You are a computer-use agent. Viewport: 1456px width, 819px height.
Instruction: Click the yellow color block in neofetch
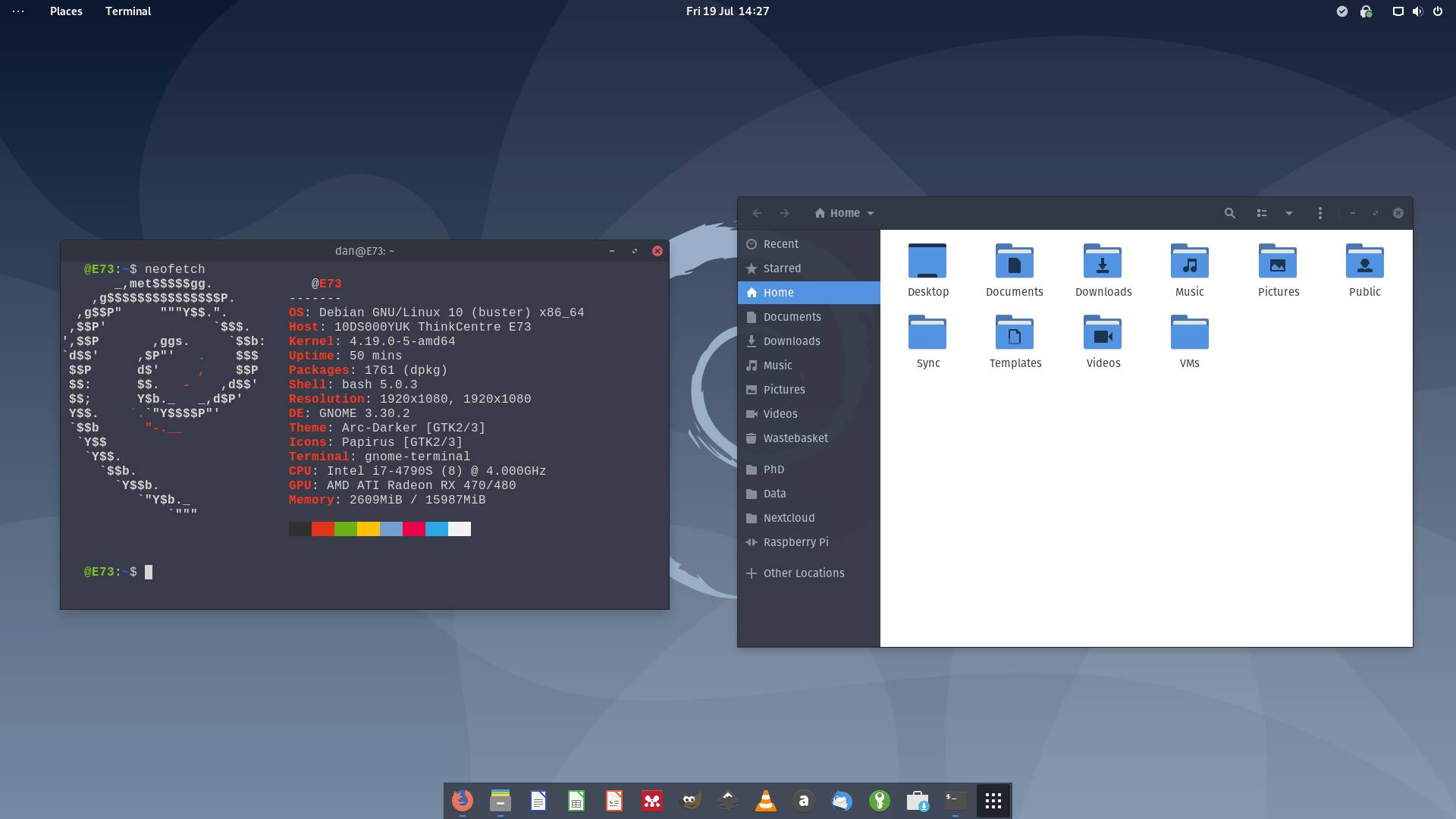pos(369,529)
